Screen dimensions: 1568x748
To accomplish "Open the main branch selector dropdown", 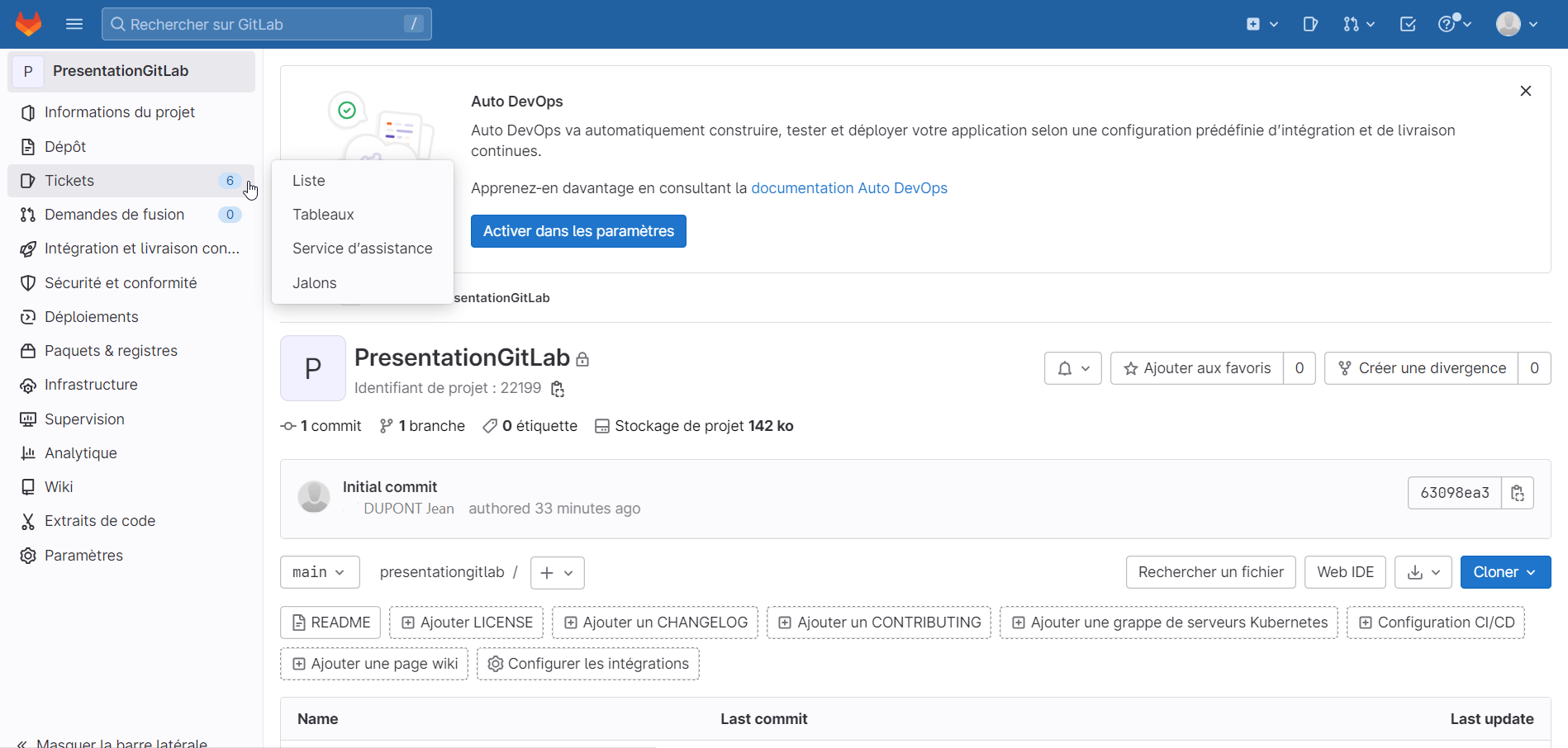I will pos(320,572).
